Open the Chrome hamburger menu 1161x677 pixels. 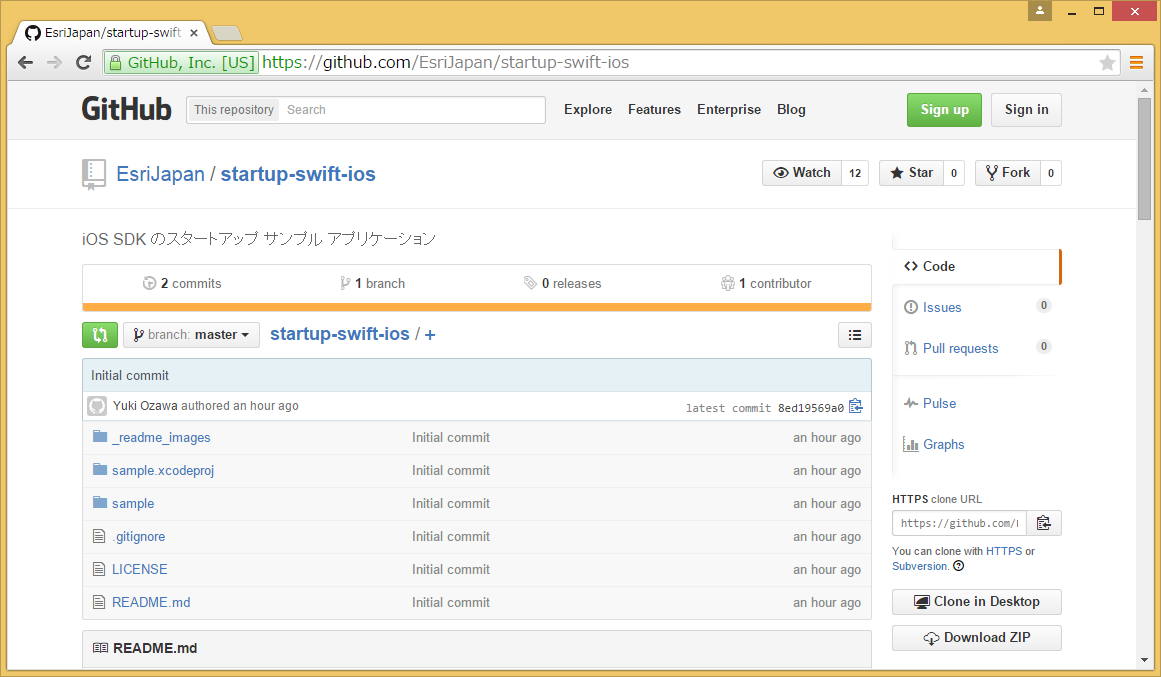click(x=1137, y=63)
